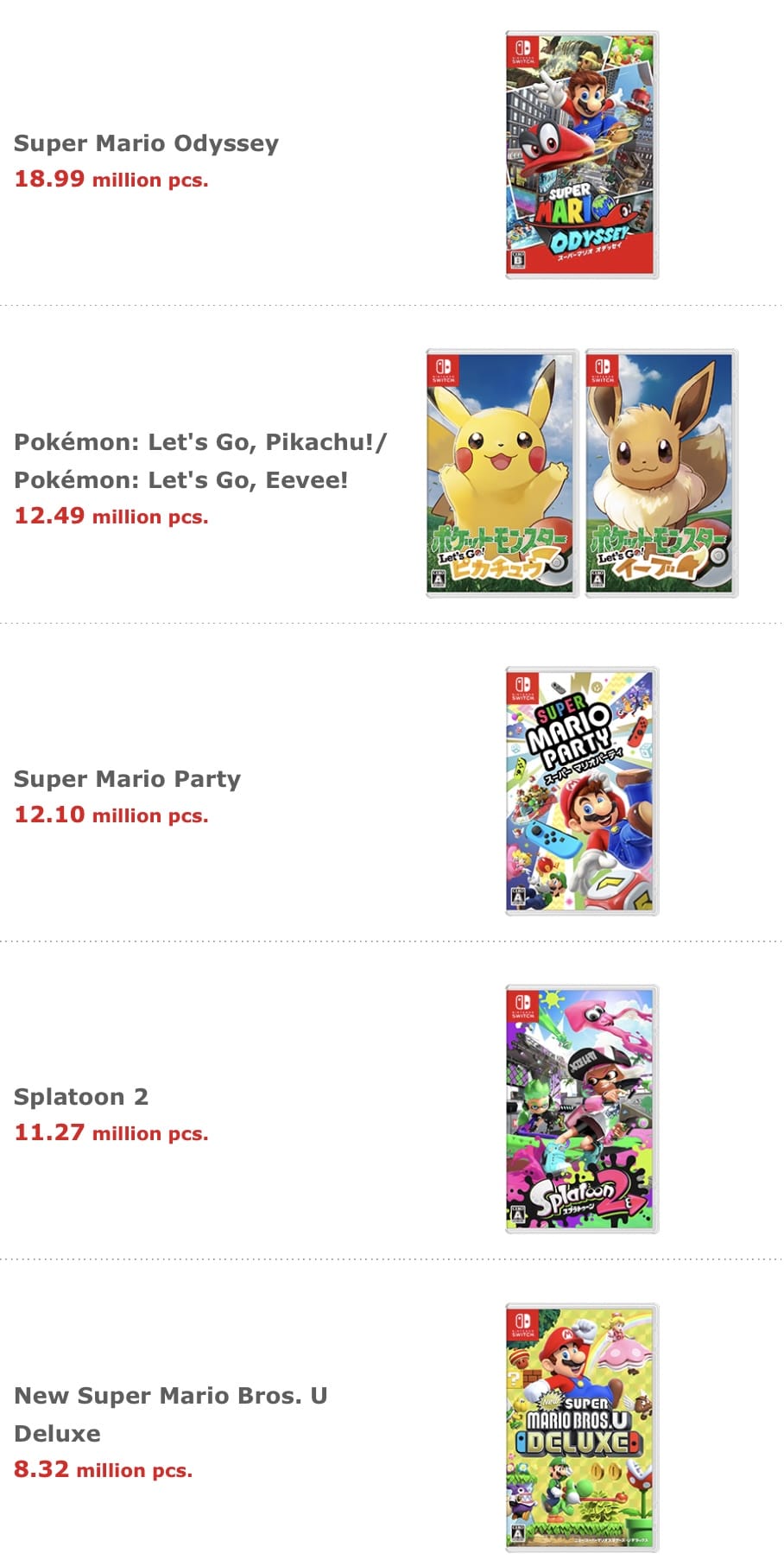
Task: Click the Switch logo on the Pikachu cover
Action: (x=444, y=369)
